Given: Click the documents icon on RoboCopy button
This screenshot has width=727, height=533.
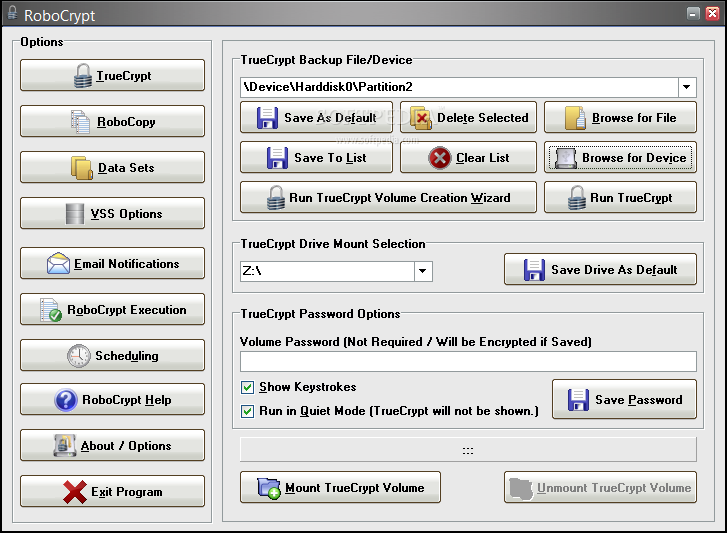Looking at the screenshot, I should [80, 122].
